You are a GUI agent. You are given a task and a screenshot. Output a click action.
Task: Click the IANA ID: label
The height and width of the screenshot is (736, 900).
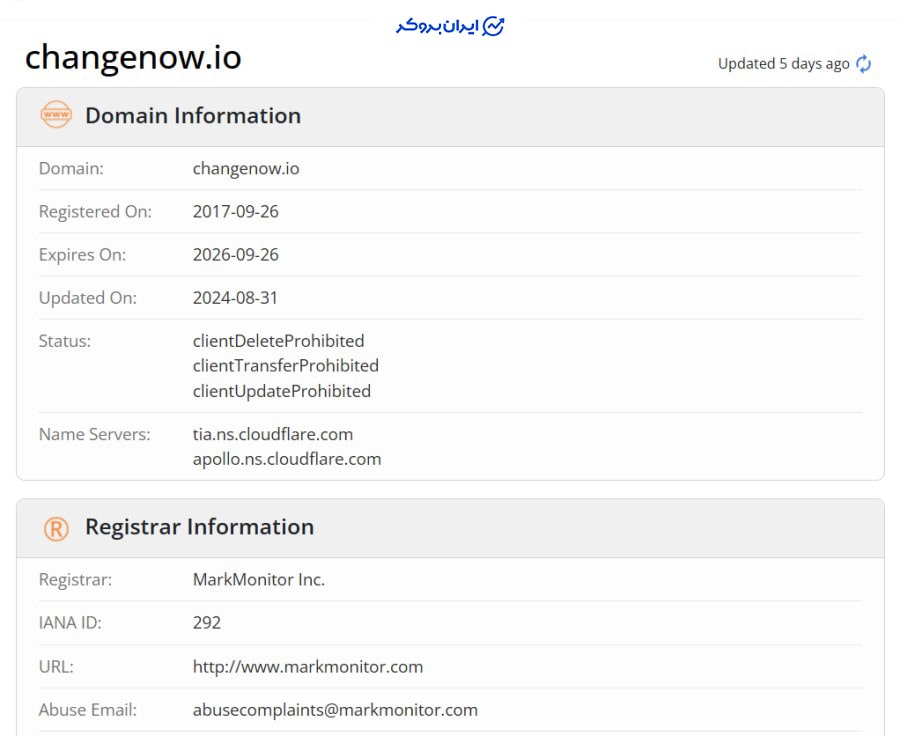click(x=70, y=622)
